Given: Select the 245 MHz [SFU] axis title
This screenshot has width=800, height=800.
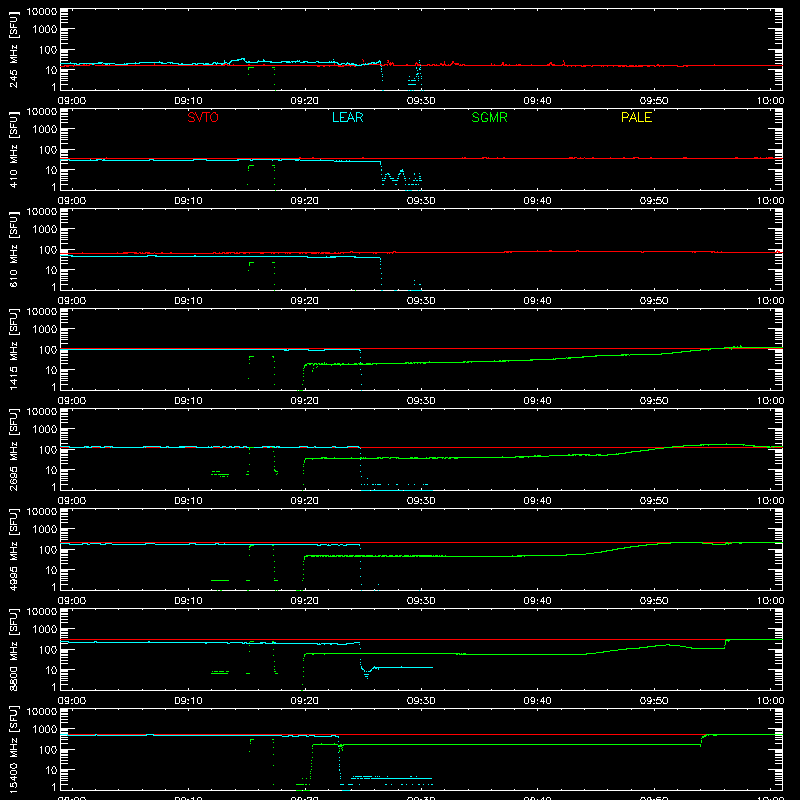Looking at the screenshot, I should (13, 49).
